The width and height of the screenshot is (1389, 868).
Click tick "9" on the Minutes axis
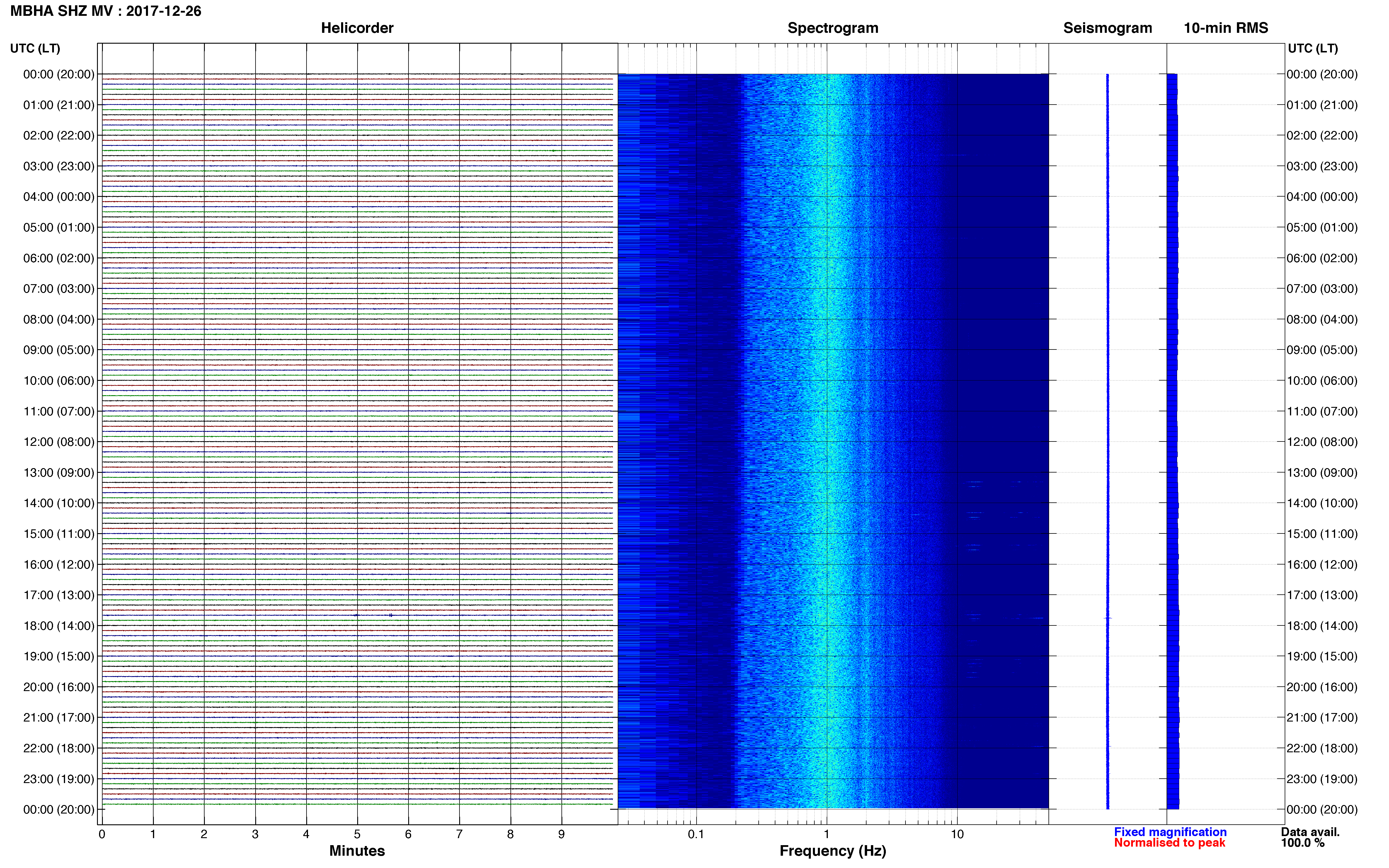point(561,835)
